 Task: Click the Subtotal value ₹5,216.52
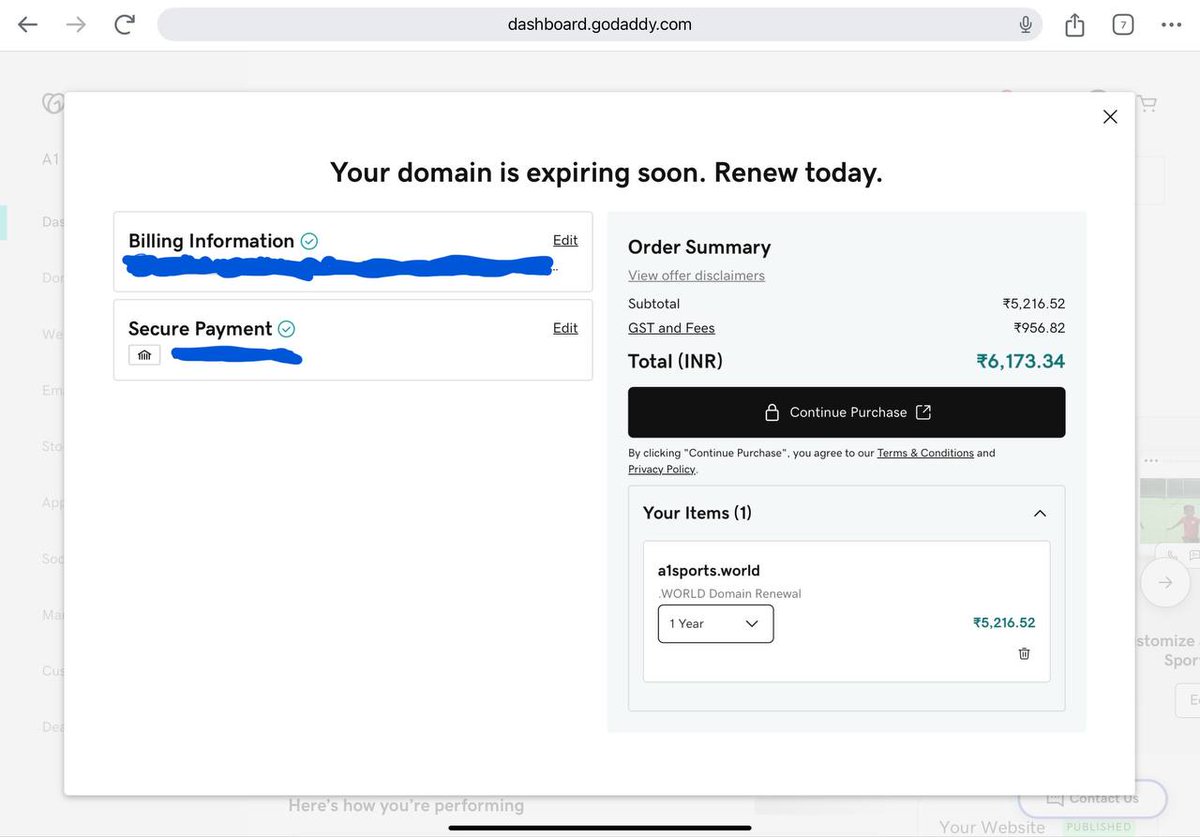point(1034,303)
